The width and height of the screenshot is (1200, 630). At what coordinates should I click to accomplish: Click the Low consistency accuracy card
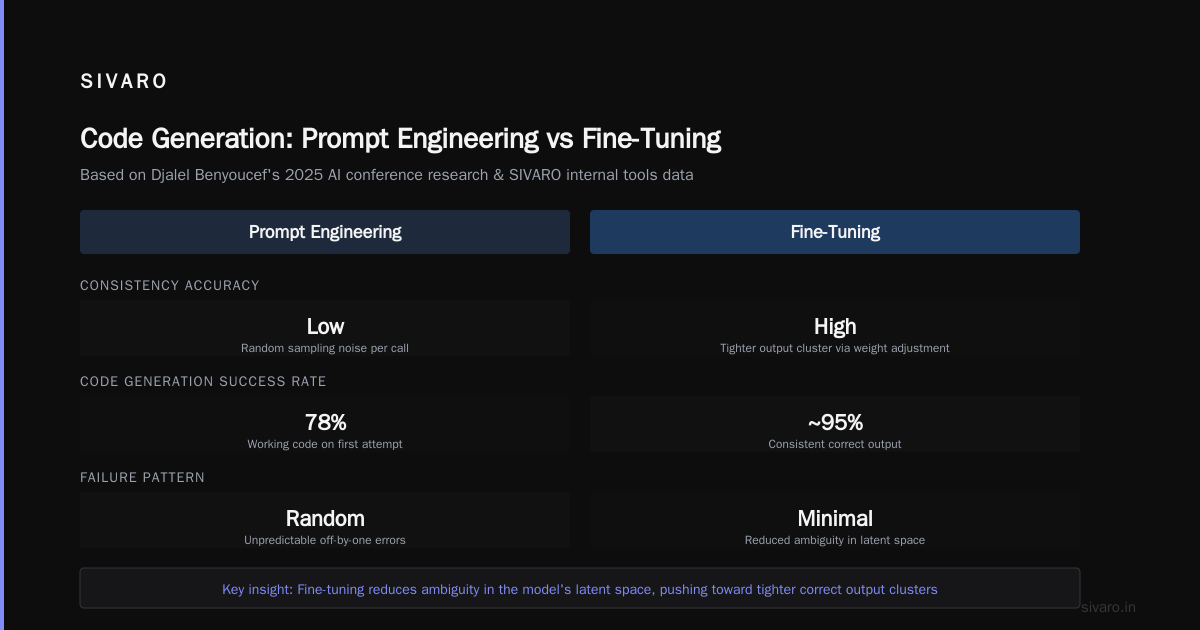tap(325, 329)
